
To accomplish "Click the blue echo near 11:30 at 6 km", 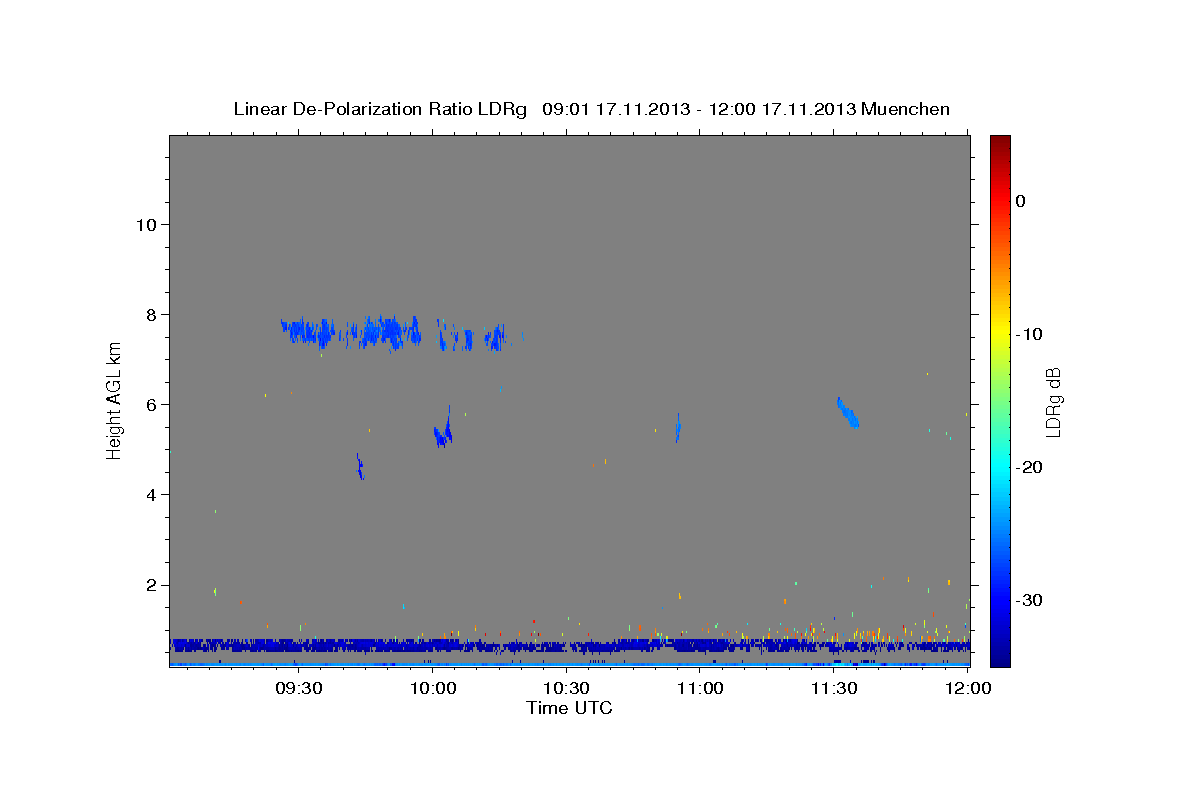I will 848,412.
